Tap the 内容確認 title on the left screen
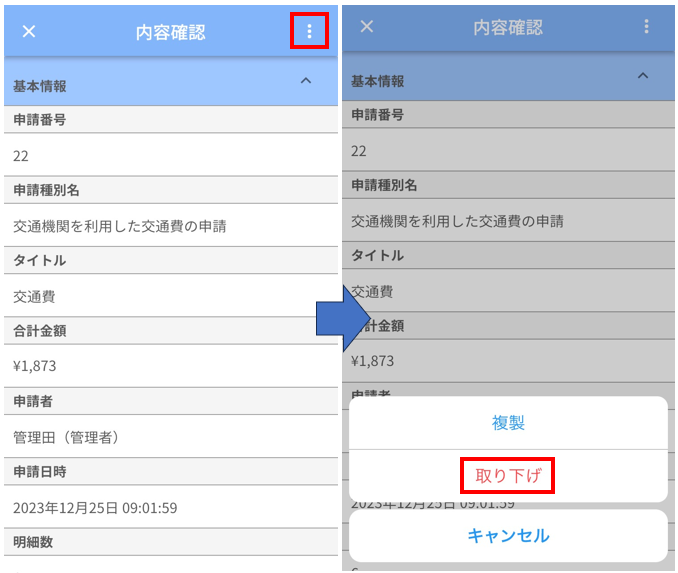Screen dimensions: 678x573 (170, 32)
